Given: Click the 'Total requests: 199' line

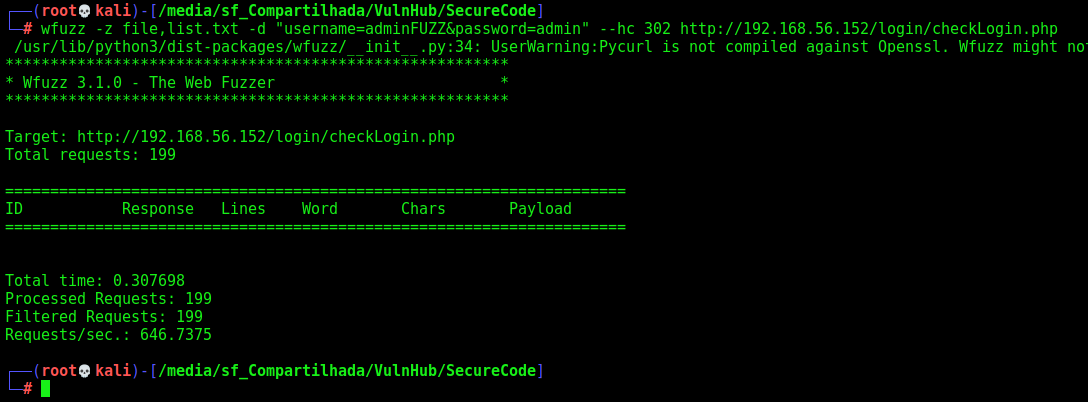Looking at the screenshot, I should pyautogui.click(x=90, y=155).
